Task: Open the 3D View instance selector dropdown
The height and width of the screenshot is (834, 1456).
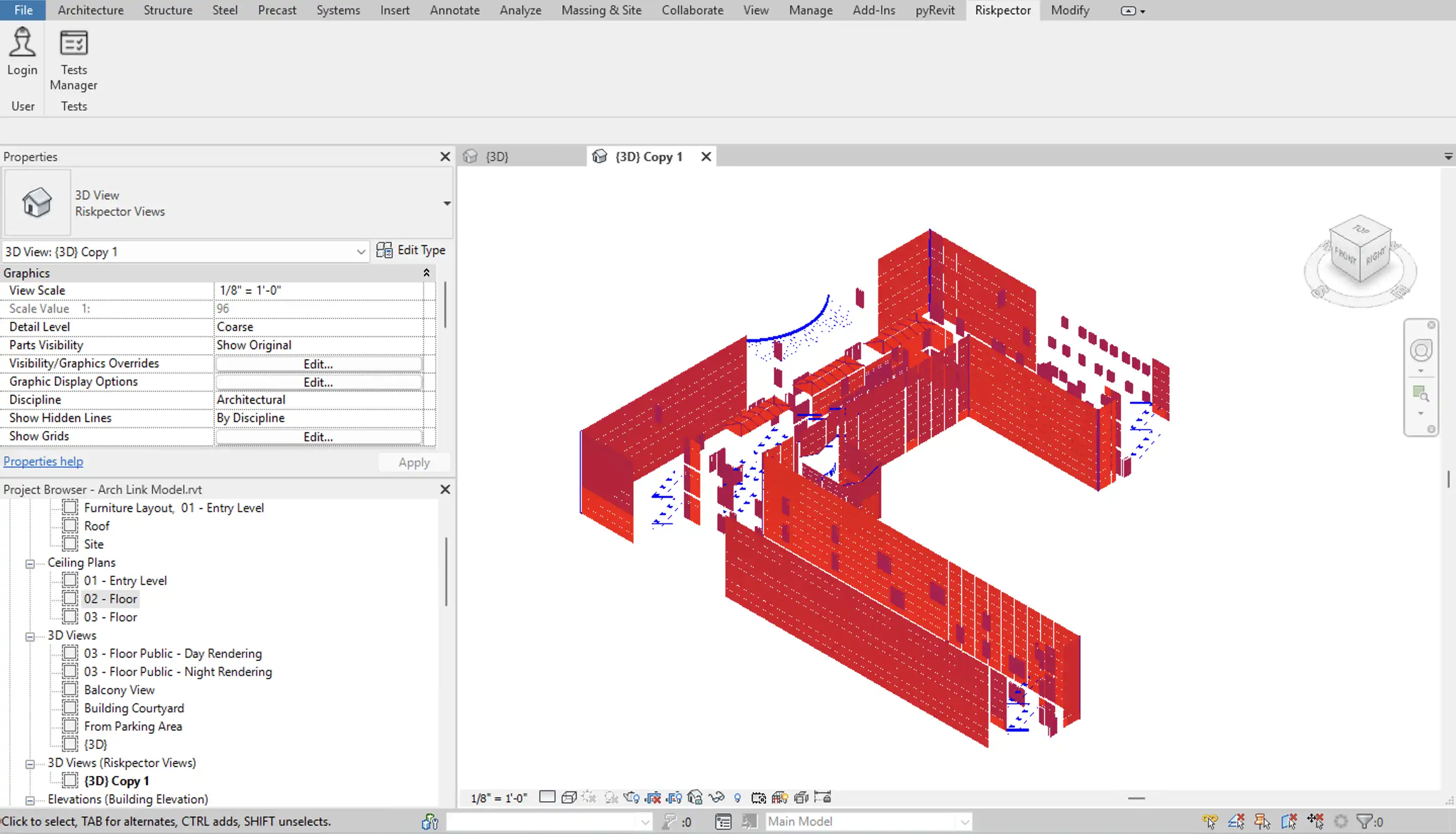Action: tap(361, 252)
